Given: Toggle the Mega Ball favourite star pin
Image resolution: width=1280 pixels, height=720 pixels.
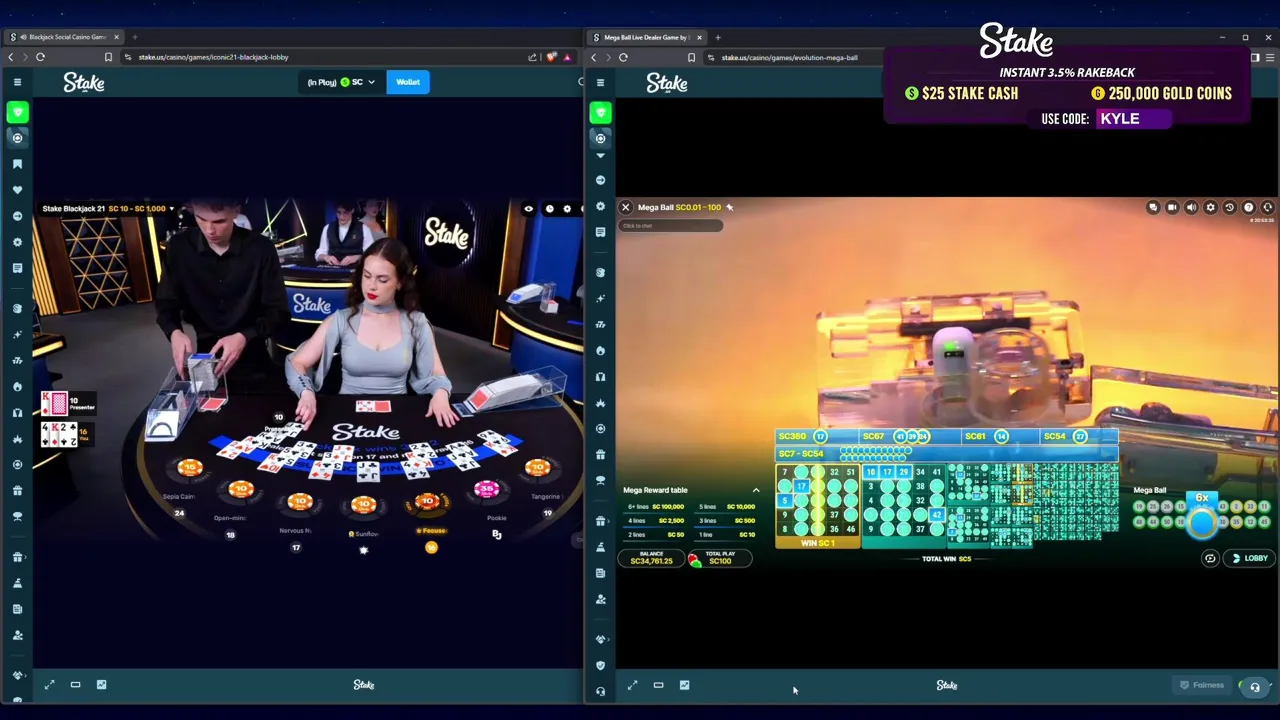Looking at the screenshot, I should coord(729,207).
